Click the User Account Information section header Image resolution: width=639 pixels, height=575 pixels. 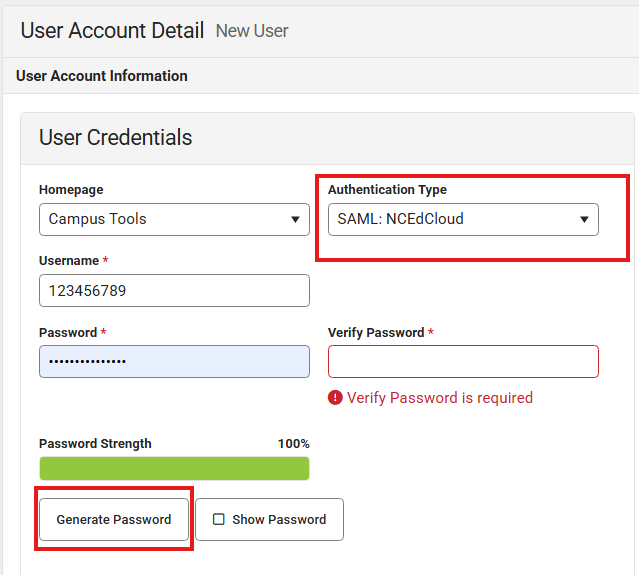point(102,76)
